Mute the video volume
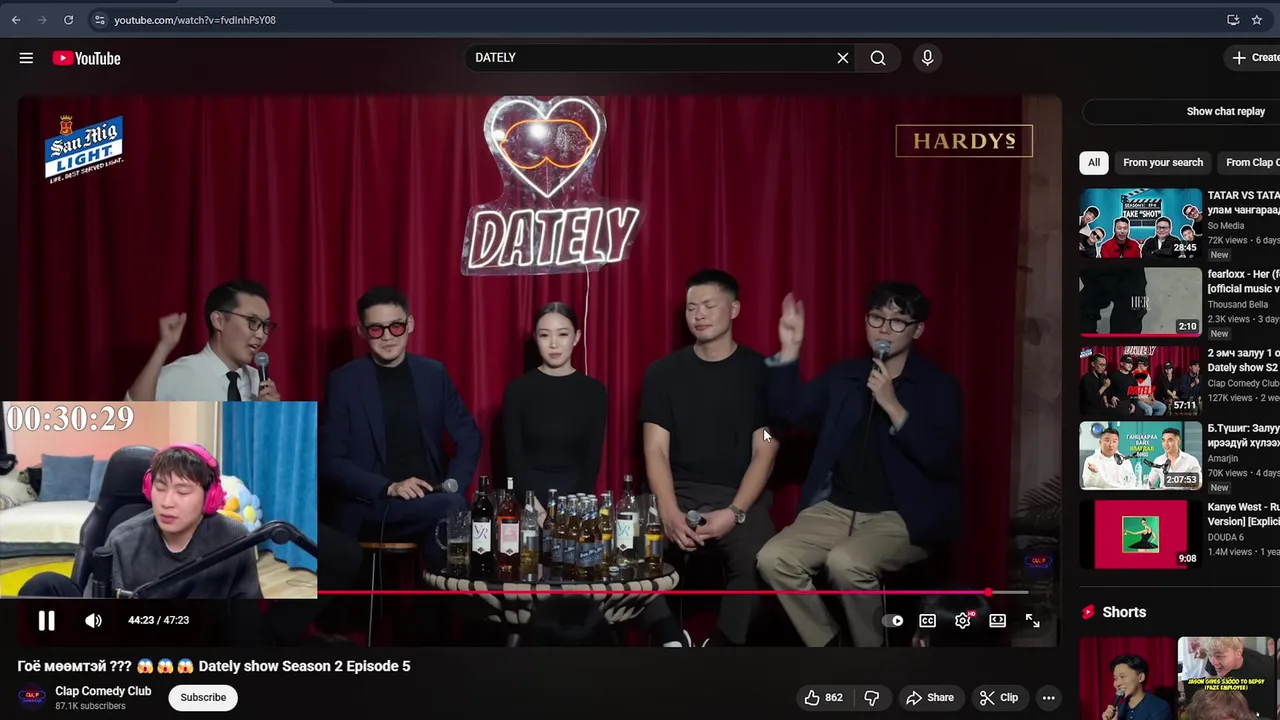This screenshot has height=720, width=1280. (93, 620)
